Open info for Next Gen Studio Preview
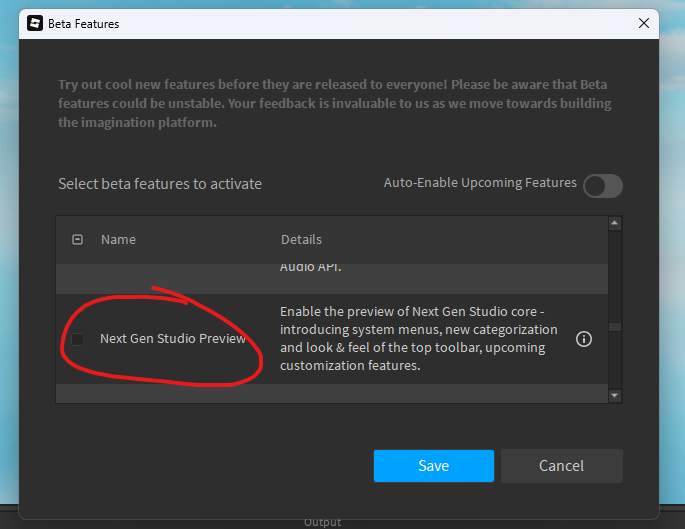Image resolution: width=685 pixels, height=529 pixels. click(584, 339)
